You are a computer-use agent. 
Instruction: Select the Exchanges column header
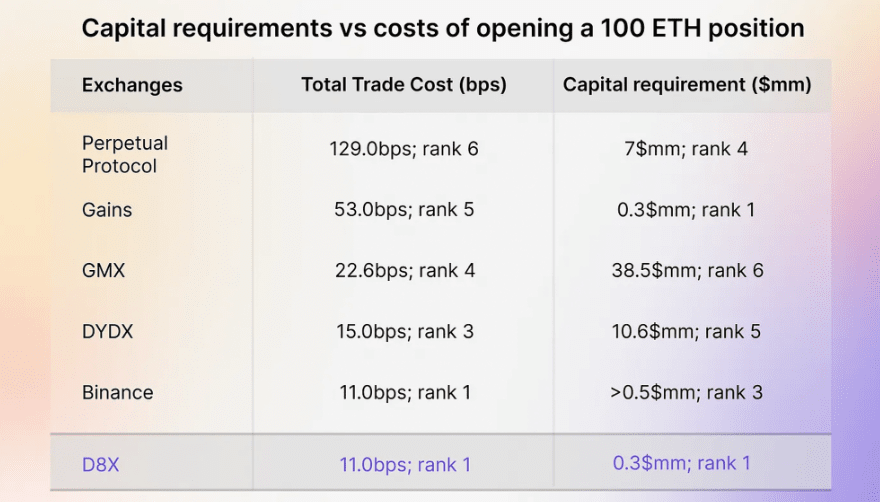(x=132, y=85)
